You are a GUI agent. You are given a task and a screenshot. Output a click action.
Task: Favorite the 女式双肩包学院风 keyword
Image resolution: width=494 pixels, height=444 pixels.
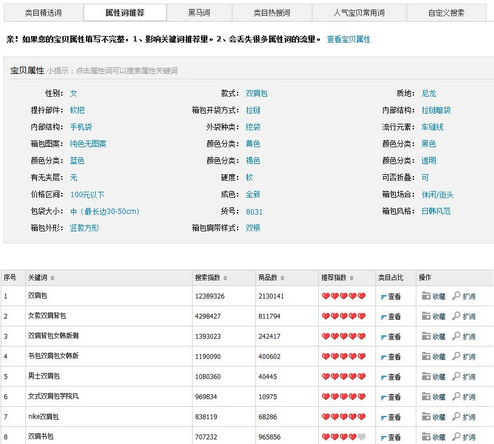pos(434,396)
